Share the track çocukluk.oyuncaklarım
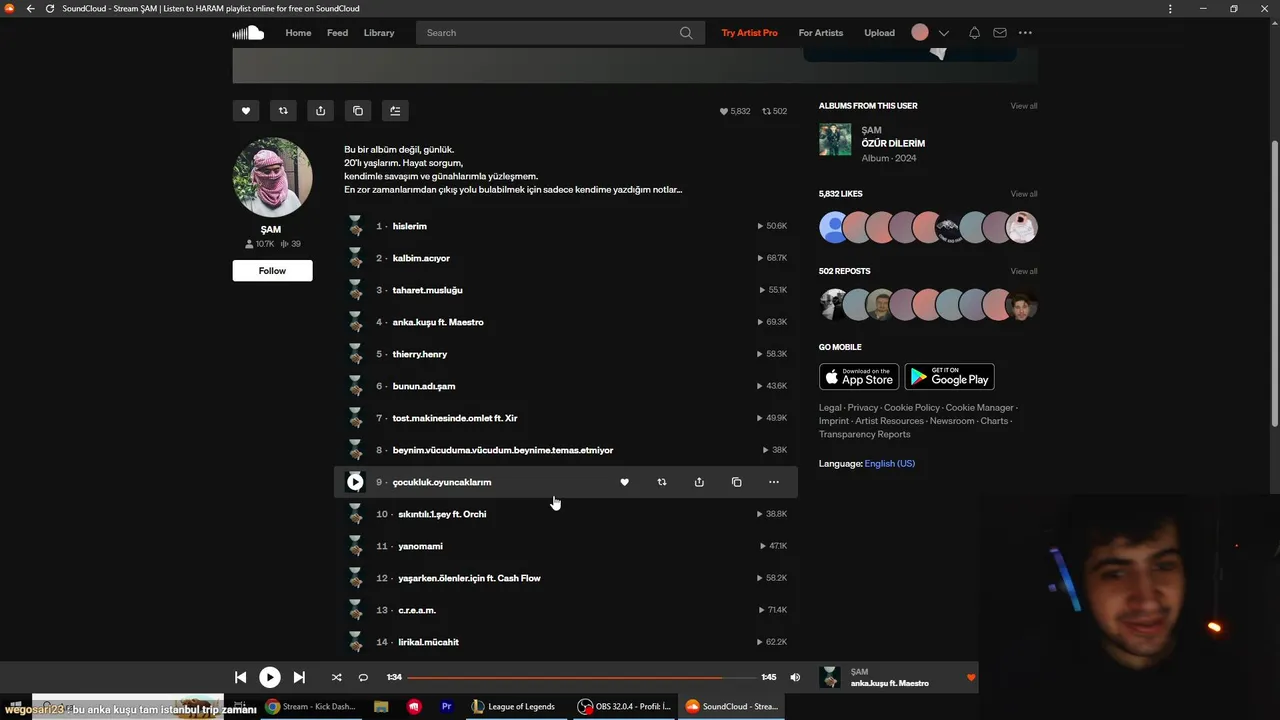This screenshot has width=1280, height=720. [699, 482]
